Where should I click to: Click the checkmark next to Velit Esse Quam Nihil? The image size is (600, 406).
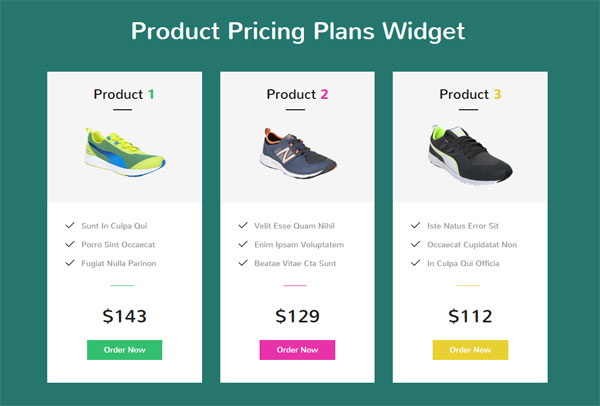(242, 226)
